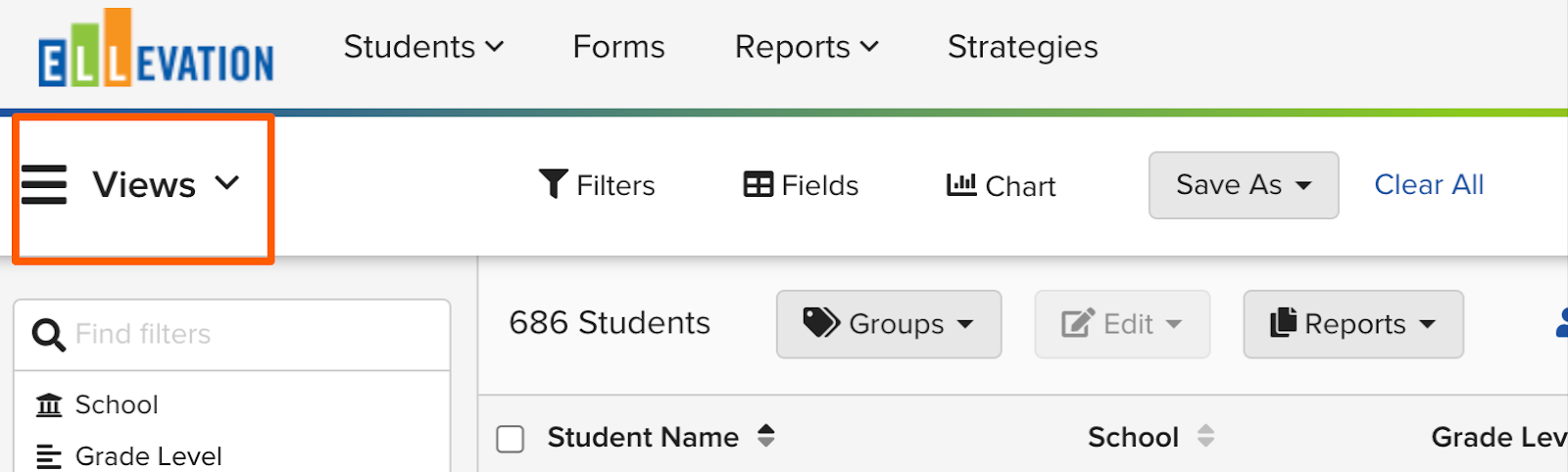Image resolution: width=1568 pixels, height=472 pixels.
Task: Toggle the select-all students checkbox
Action: click(x=511, y=439)
